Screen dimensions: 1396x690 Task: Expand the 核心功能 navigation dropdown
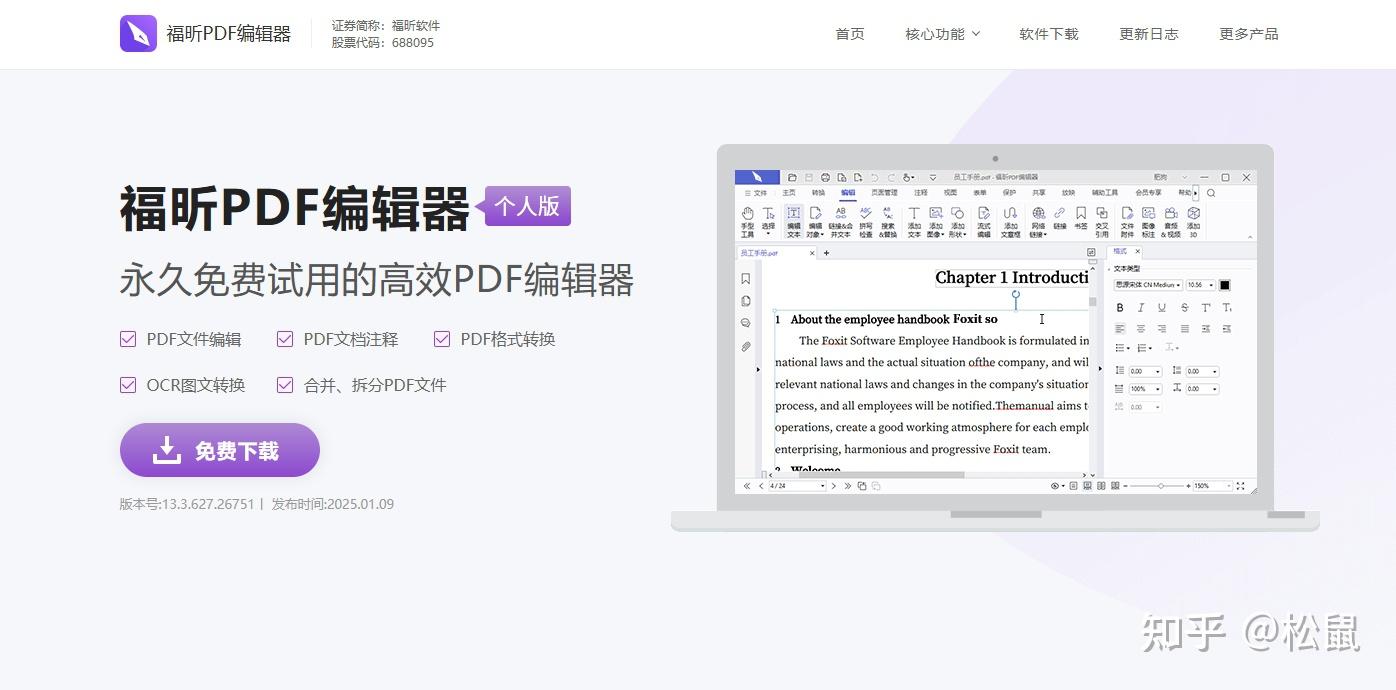[942, 34]
